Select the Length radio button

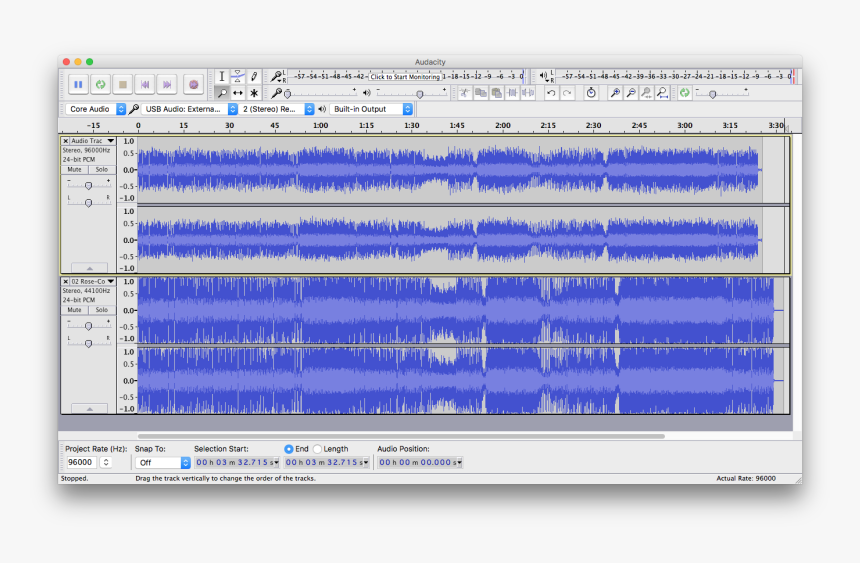click(x=317, y=449)
